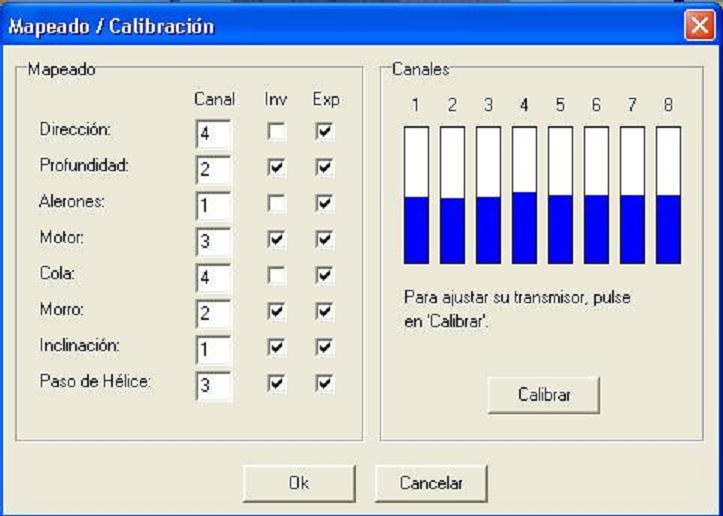
Task: Focus the Motor Canal input box
Action: (x=213, y=241)
